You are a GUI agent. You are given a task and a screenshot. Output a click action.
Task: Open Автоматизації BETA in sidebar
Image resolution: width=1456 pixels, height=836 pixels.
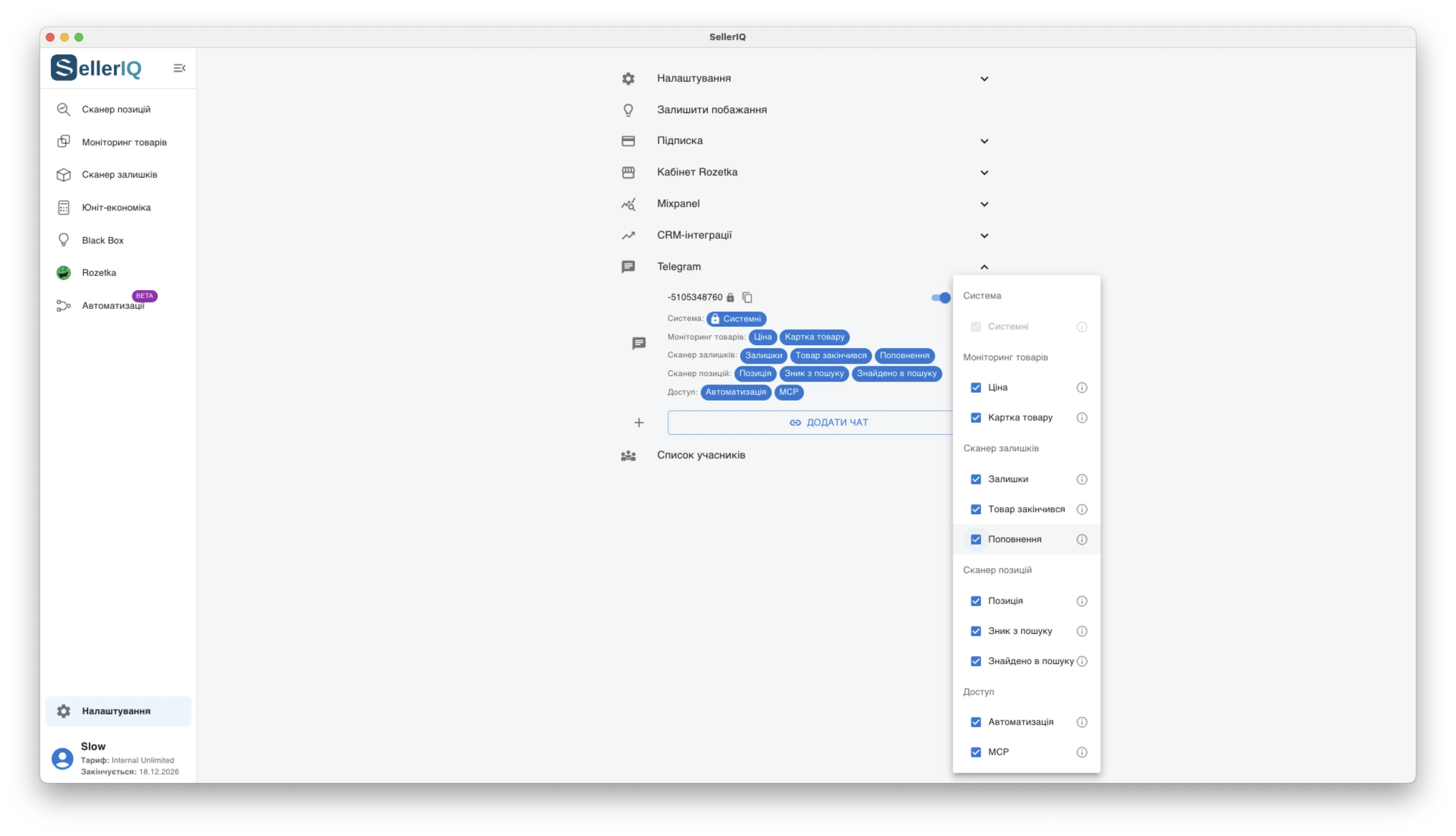(x=118, y=306)
